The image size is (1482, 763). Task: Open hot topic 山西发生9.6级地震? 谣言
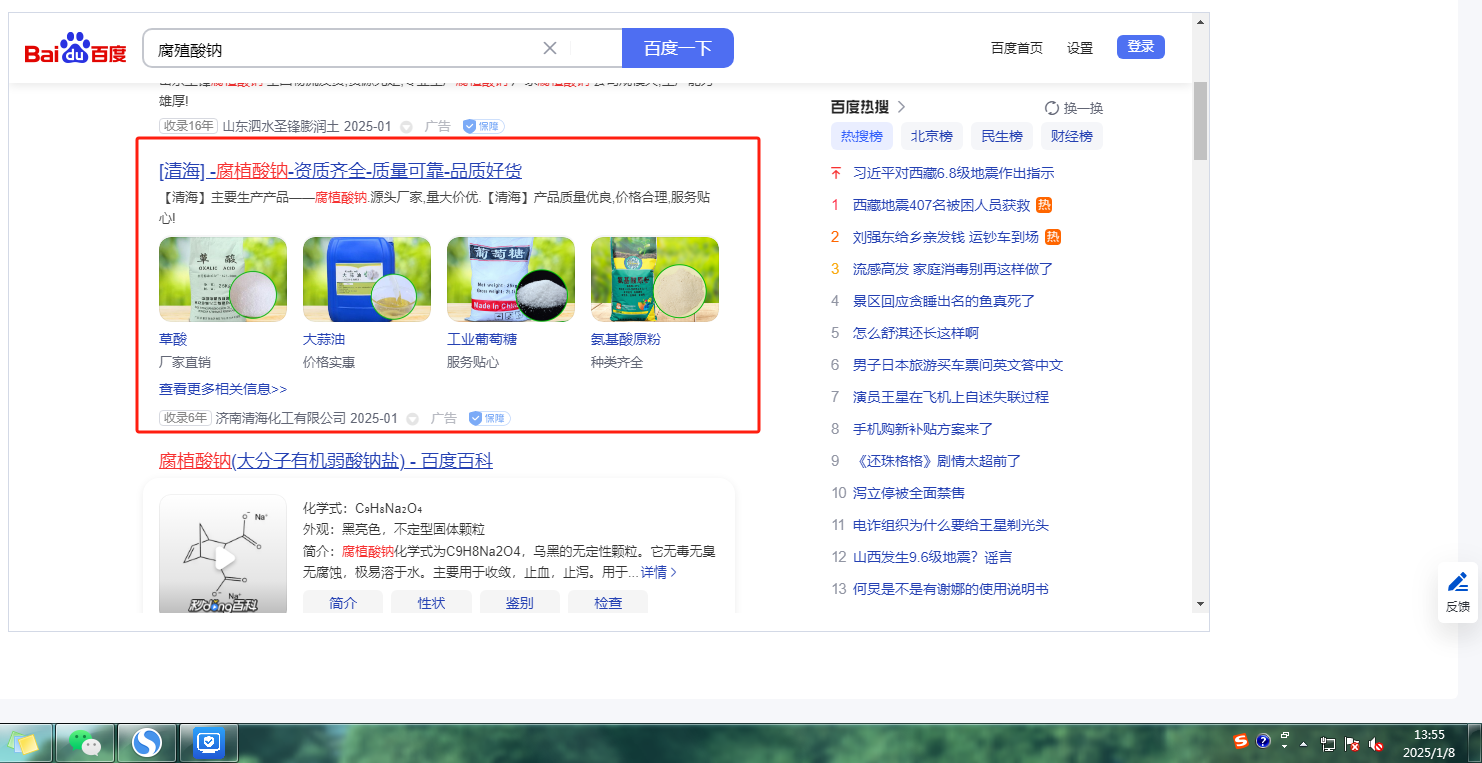point(933,557)
